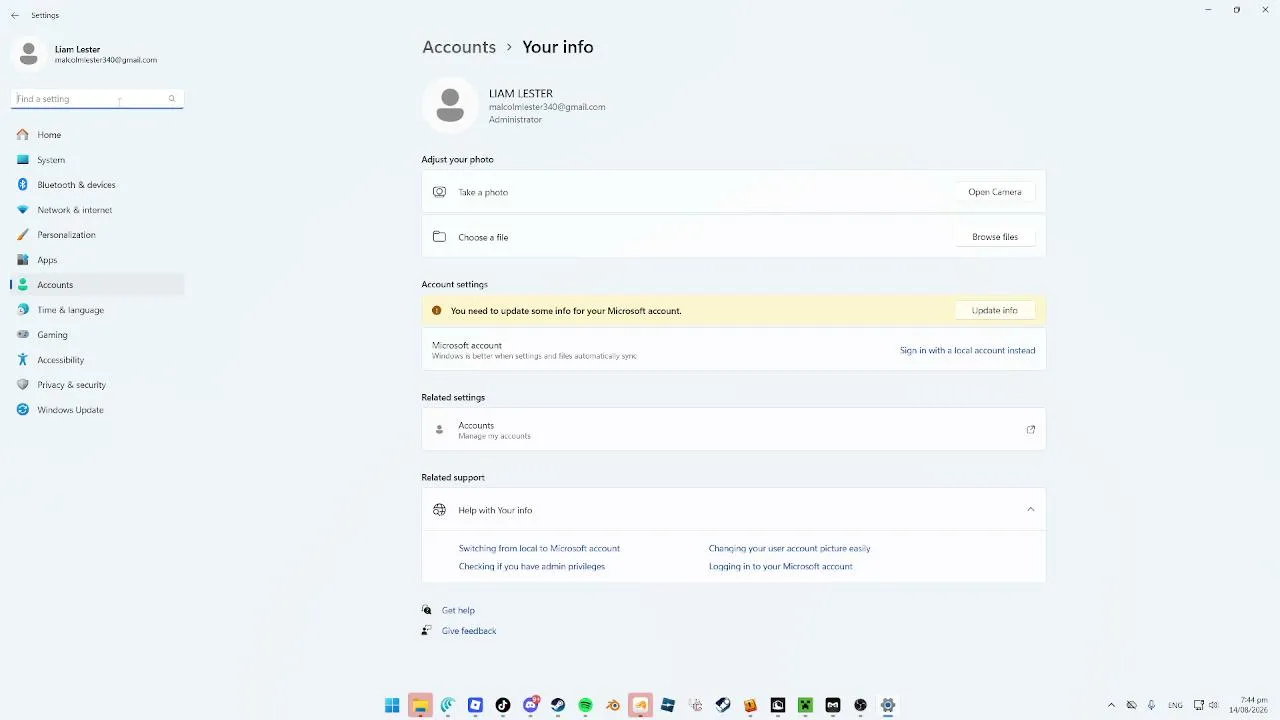Screen dimensions: 1280x720
Task: Click the microphone icon in the system tray
Action: tap(1152, 705)
